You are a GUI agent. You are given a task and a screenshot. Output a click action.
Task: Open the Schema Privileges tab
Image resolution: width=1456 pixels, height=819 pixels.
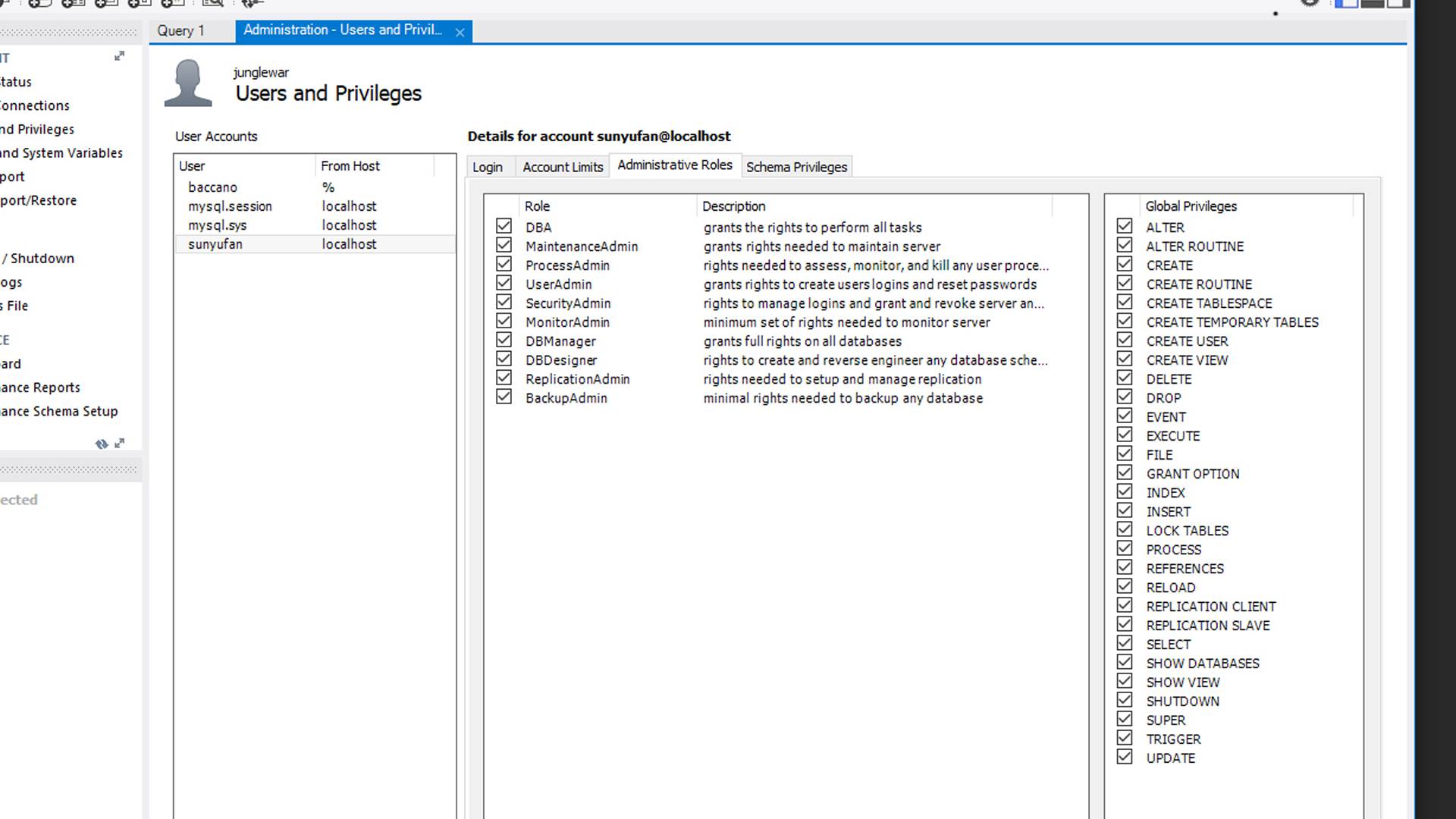tap(796, 167)
